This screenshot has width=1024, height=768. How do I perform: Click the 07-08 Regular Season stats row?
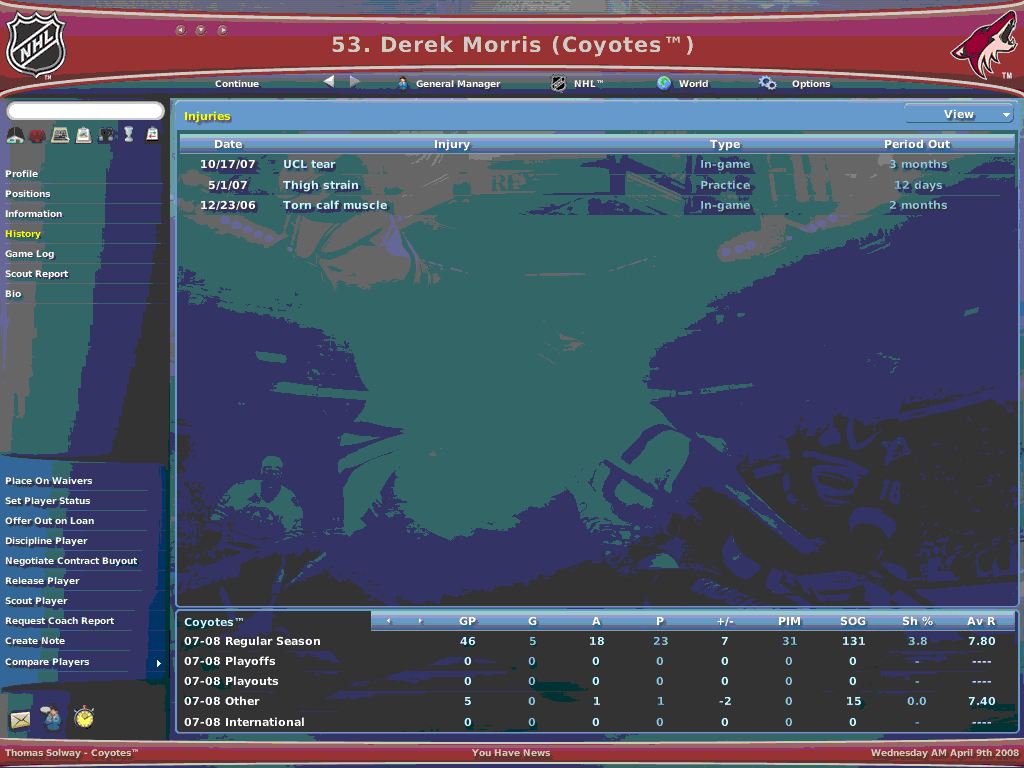point(597,641)
